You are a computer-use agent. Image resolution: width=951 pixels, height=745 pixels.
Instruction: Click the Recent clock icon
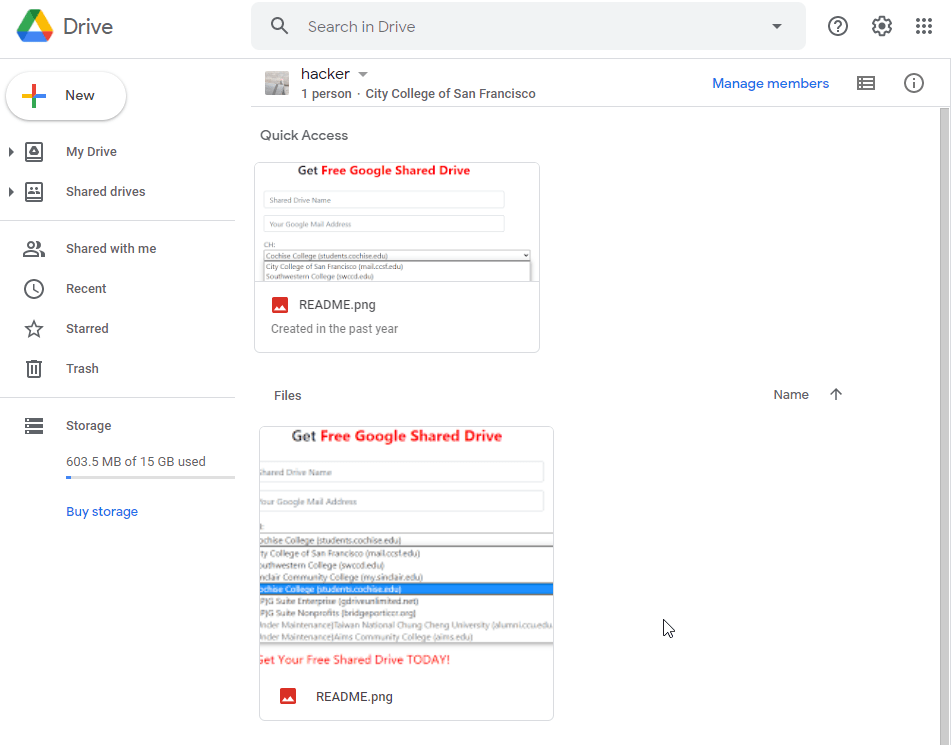[x=34, y=289]
